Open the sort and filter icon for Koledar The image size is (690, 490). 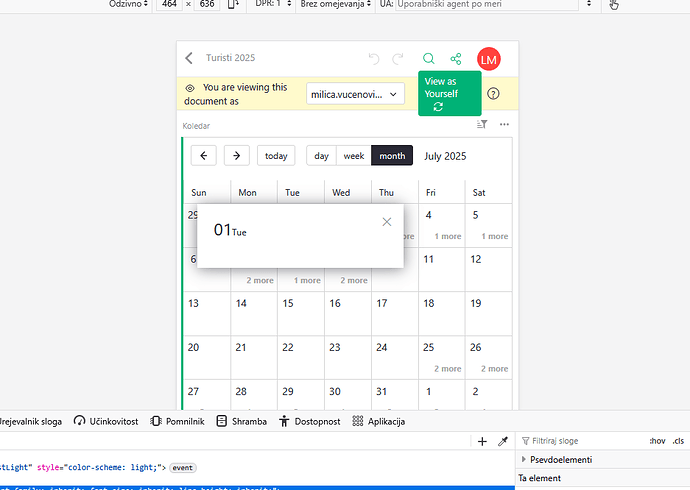482,124
